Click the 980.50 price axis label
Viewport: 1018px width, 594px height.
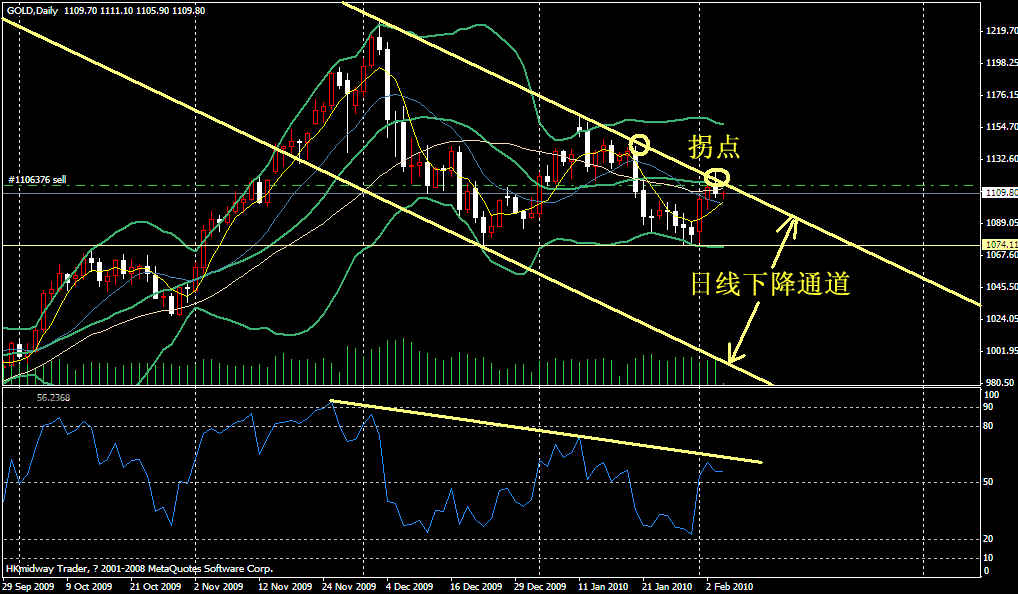coord(1000,382)
